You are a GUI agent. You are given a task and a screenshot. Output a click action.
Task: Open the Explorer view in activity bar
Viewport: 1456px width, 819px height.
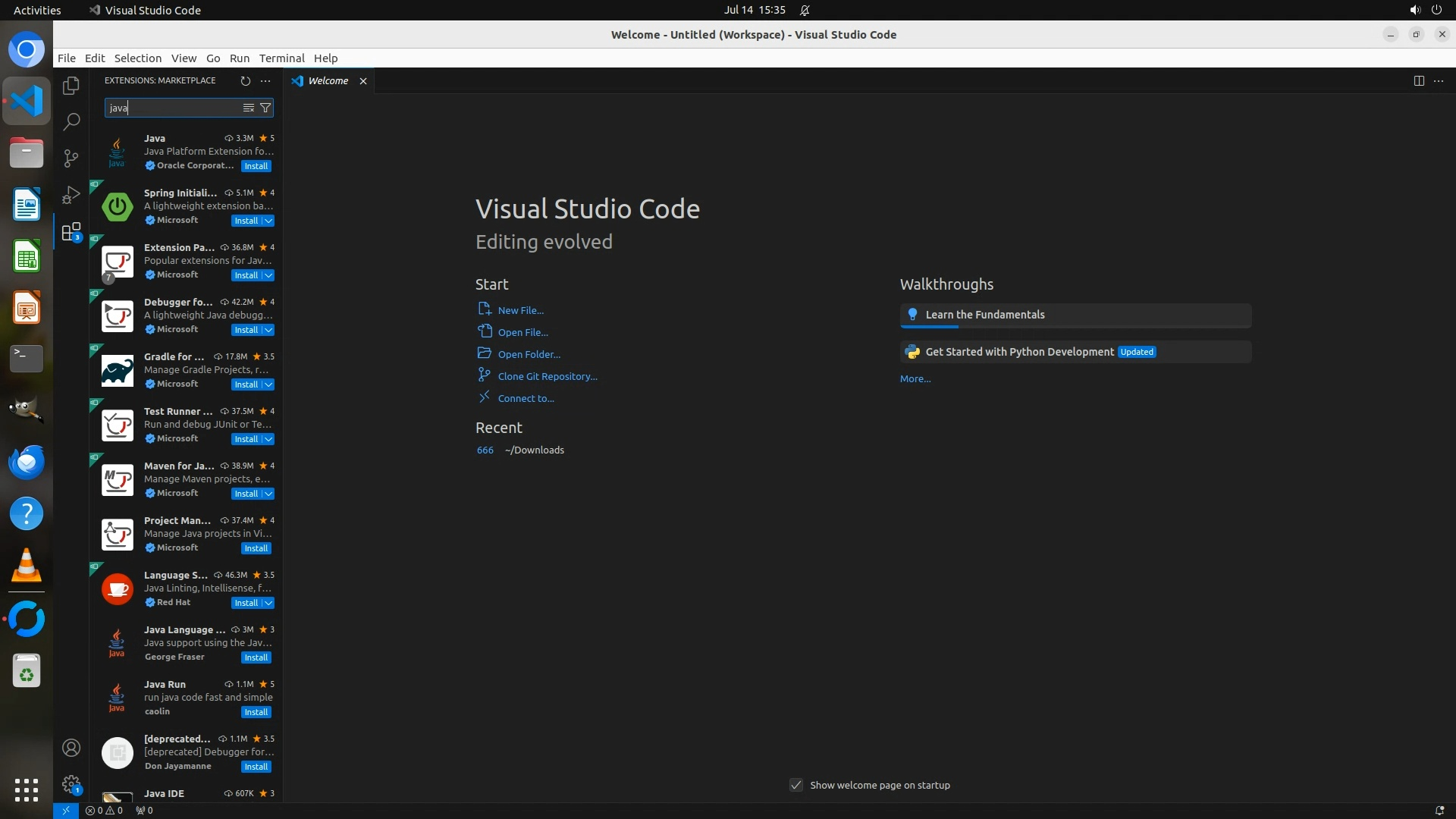coord(71,86)
